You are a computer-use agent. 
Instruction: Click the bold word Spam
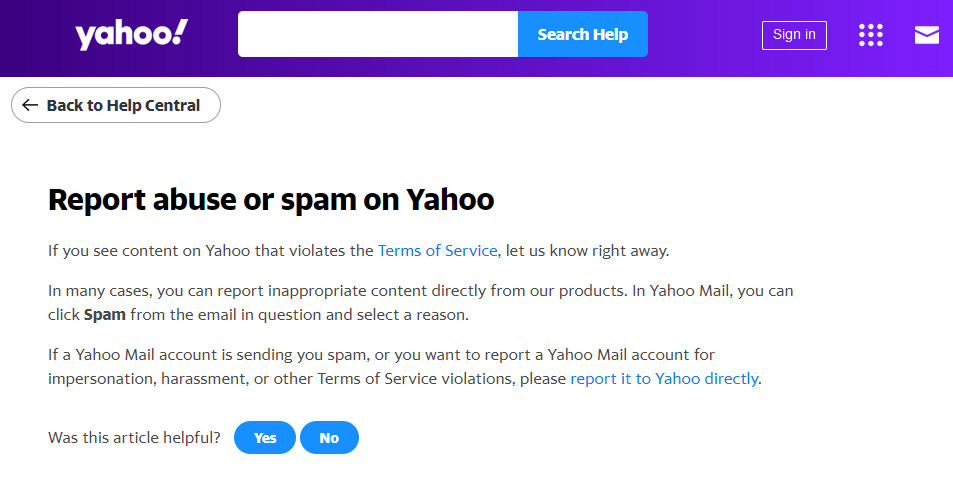coord(104,315)
